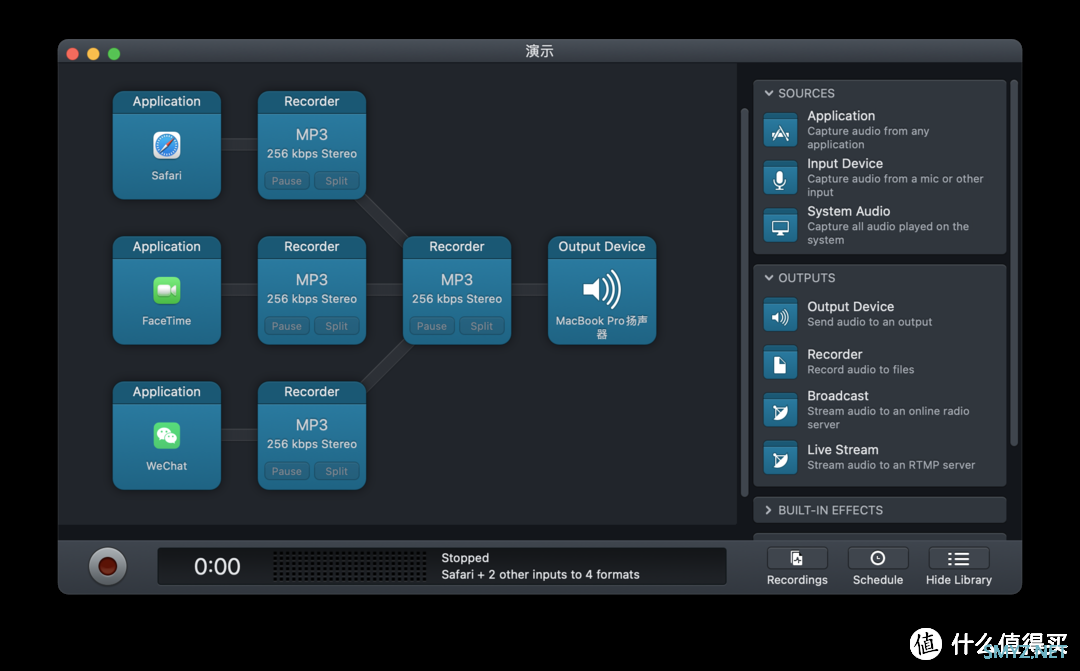
Task: Select the Live Stream icon in the library
Action: (780, 458)
